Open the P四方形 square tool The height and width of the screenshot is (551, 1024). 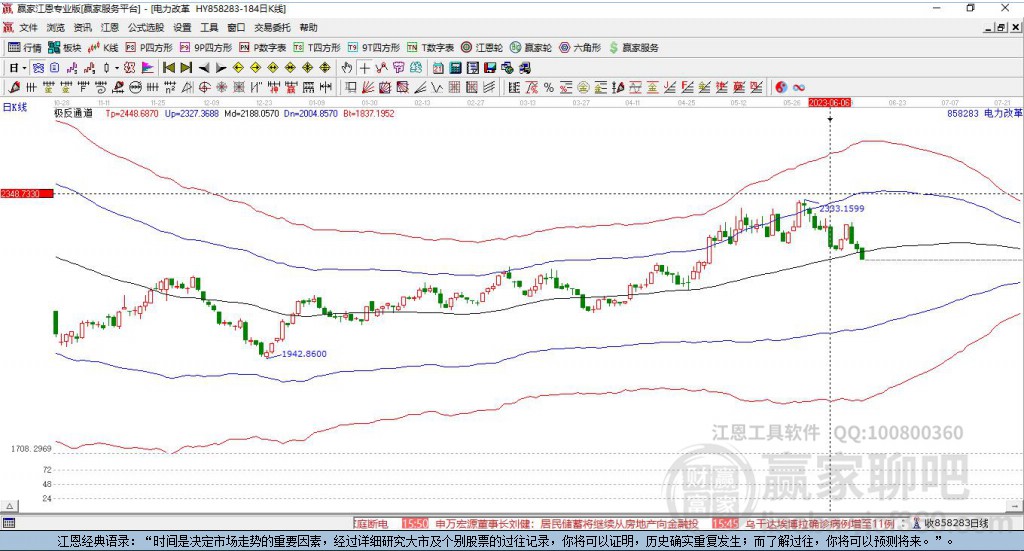coord(148,48)
